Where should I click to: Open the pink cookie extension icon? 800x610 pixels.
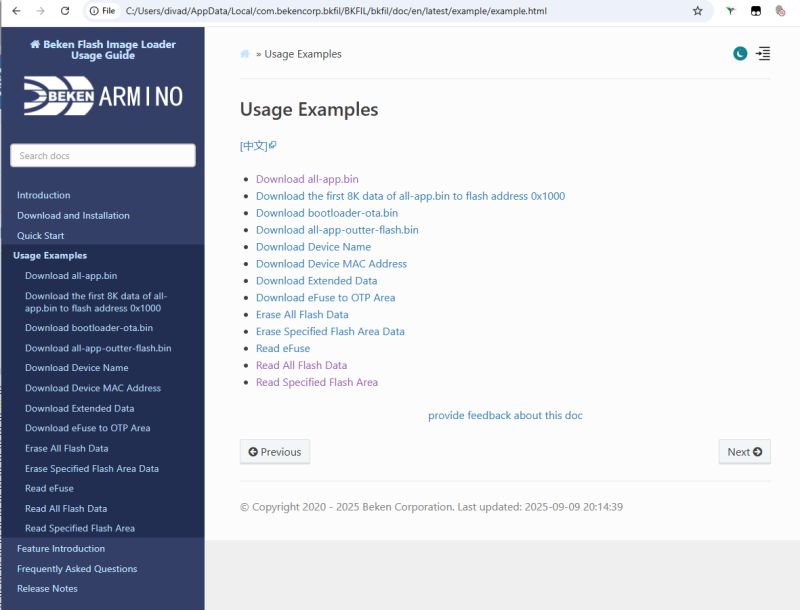pos(780,11)
